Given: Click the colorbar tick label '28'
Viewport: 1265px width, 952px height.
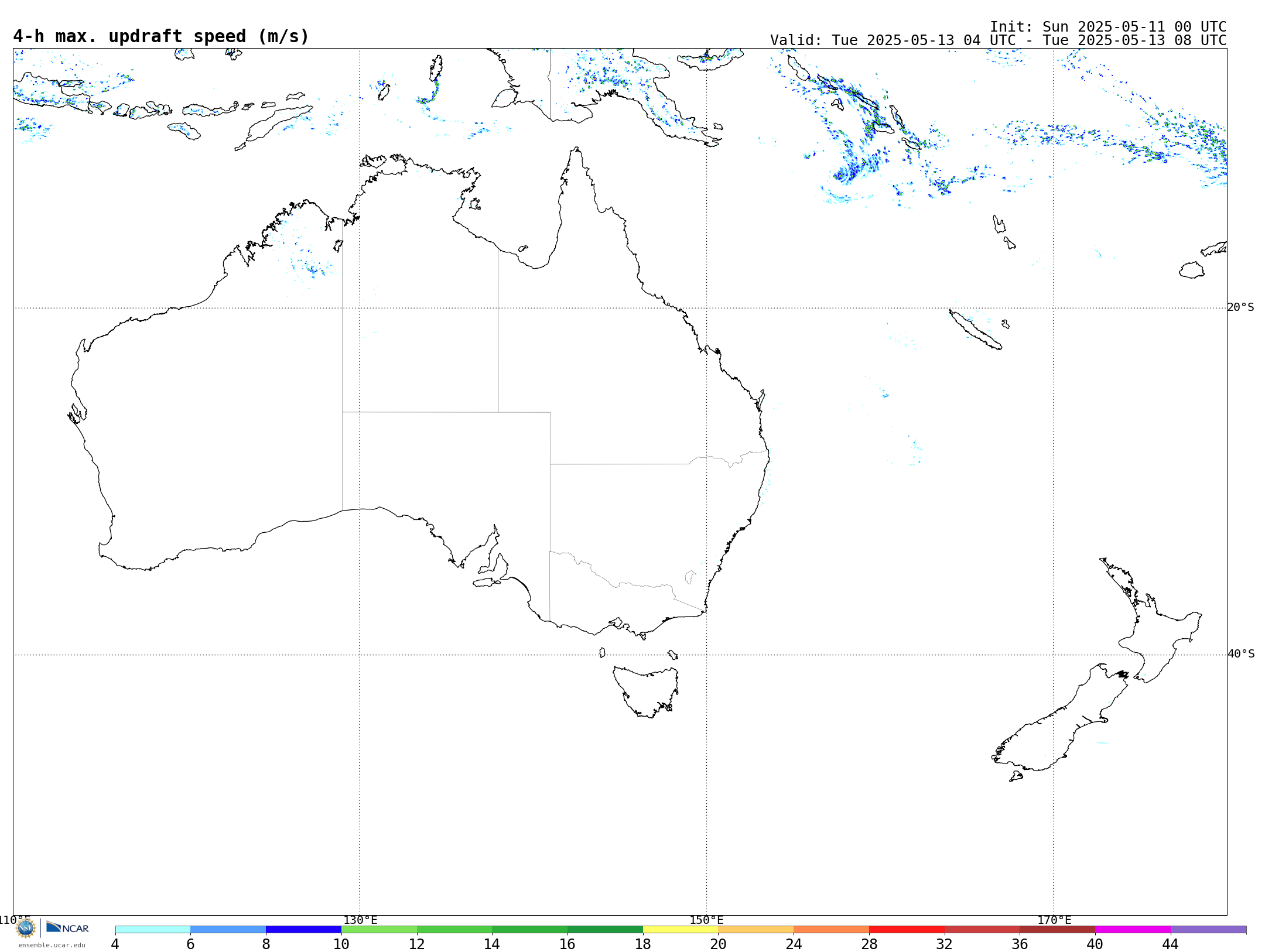Looking at the screenshot, I should (x=869, y=944).
